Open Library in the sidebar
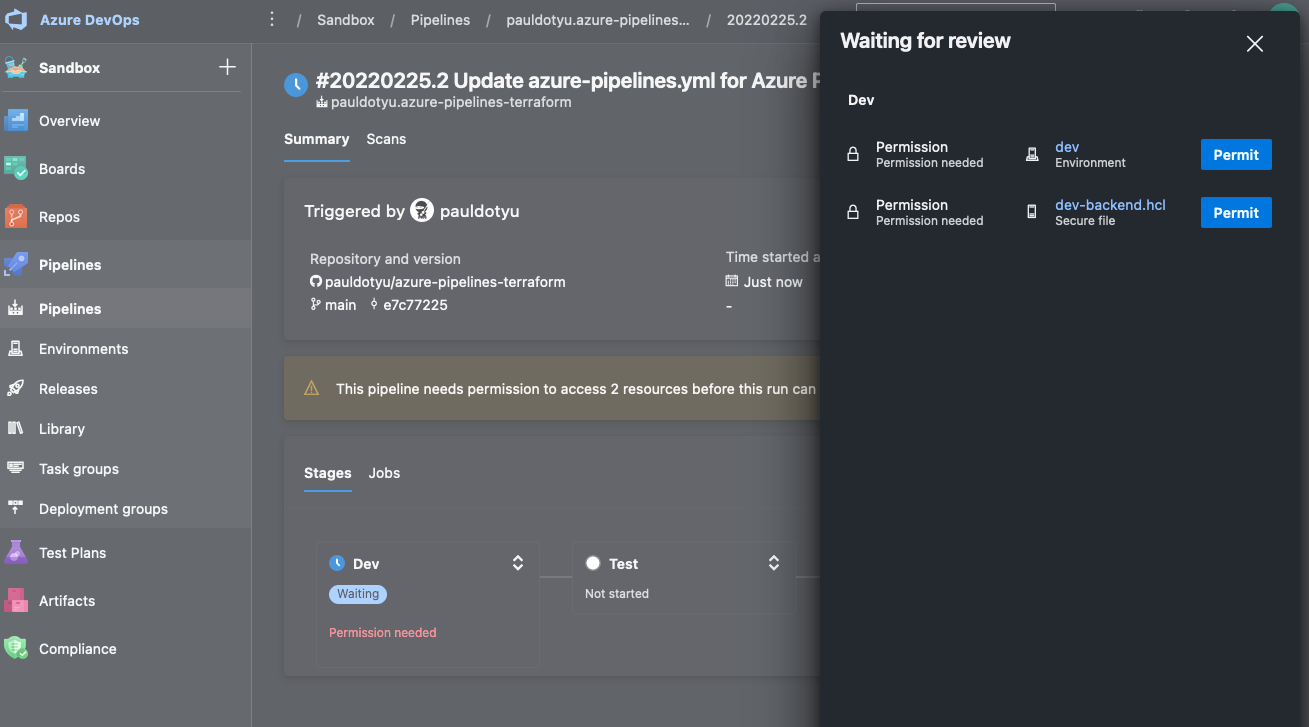Screen dimensions: 1309x727 tap(61, 429)
